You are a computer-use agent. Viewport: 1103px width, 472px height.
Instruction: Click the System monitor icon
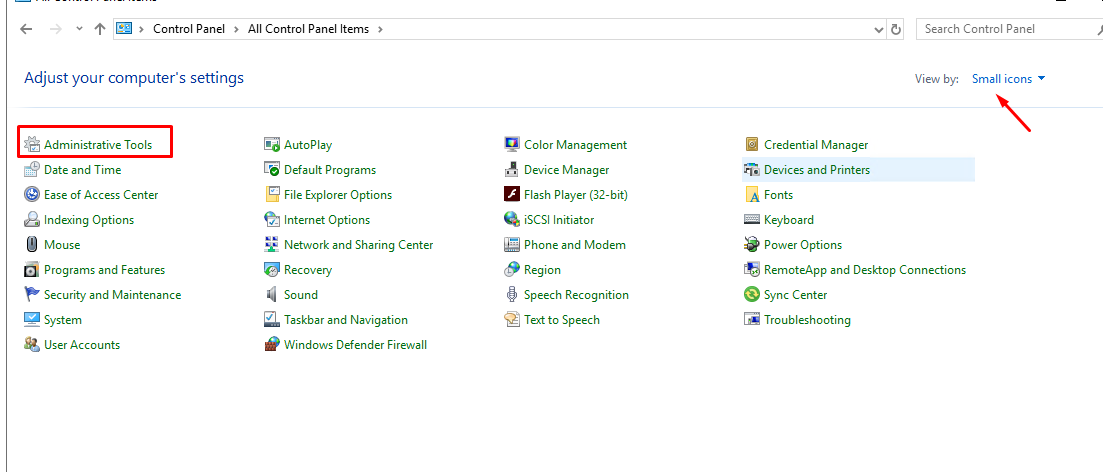(32, 319)
